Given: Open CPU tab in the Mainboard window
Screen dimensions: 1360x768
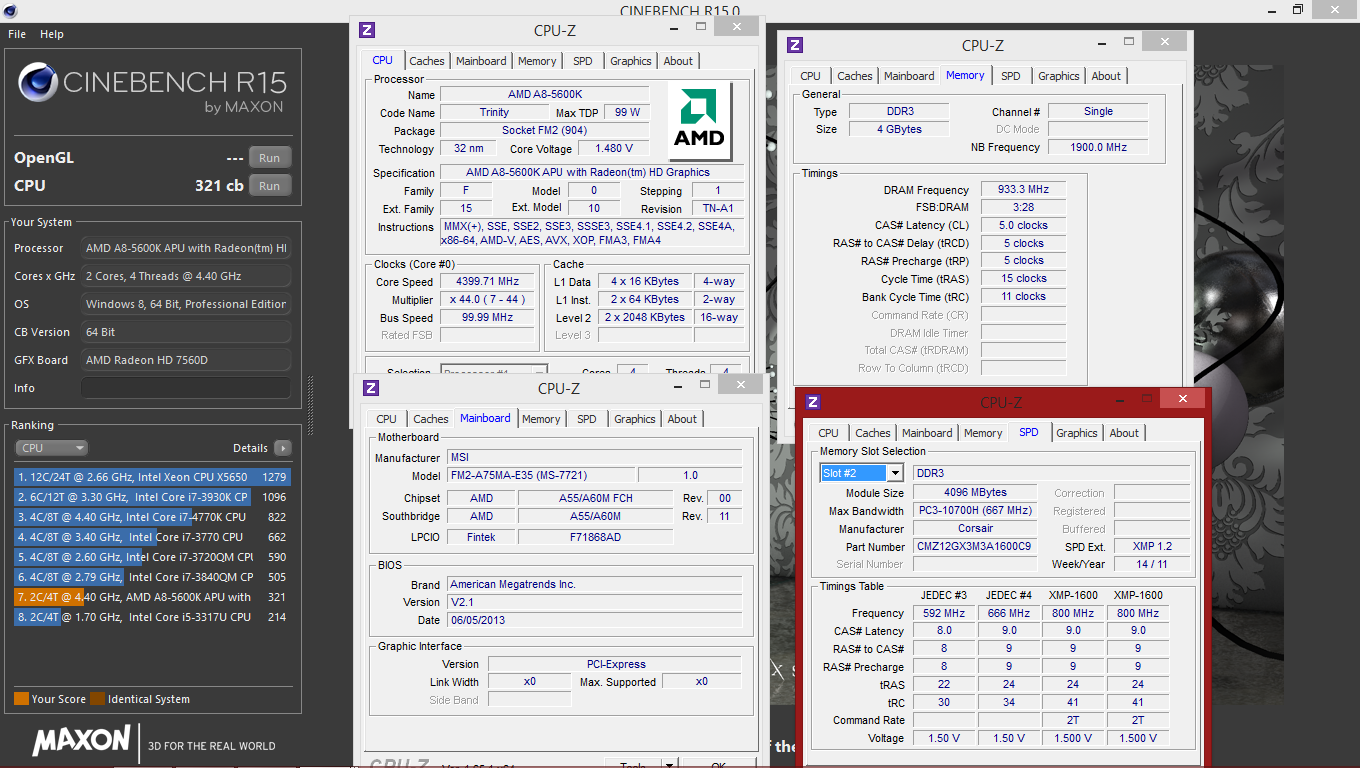Looking at the screenshot, I should click(387, 419).
